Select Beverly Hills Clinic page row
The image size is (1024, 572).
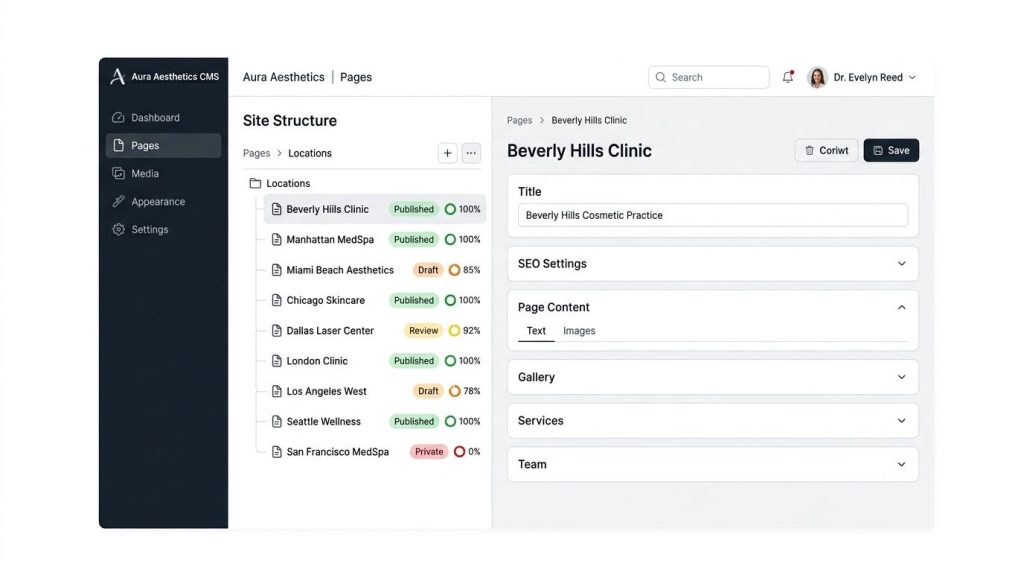click(x=375, y=209)
